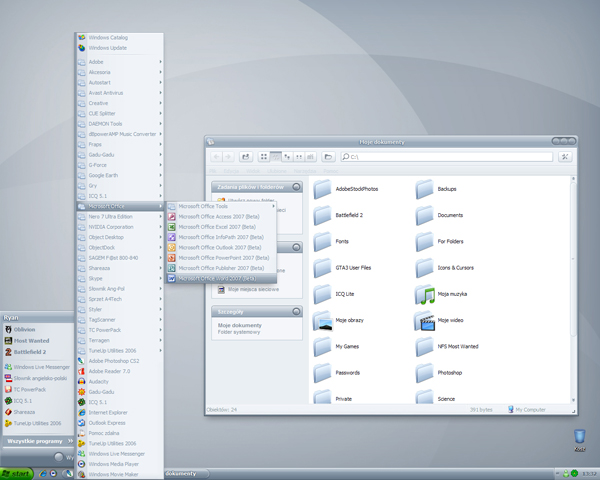Expand the Microsoft Office Tools submenu
600x480 pixels.
click(x=222, y=206)
